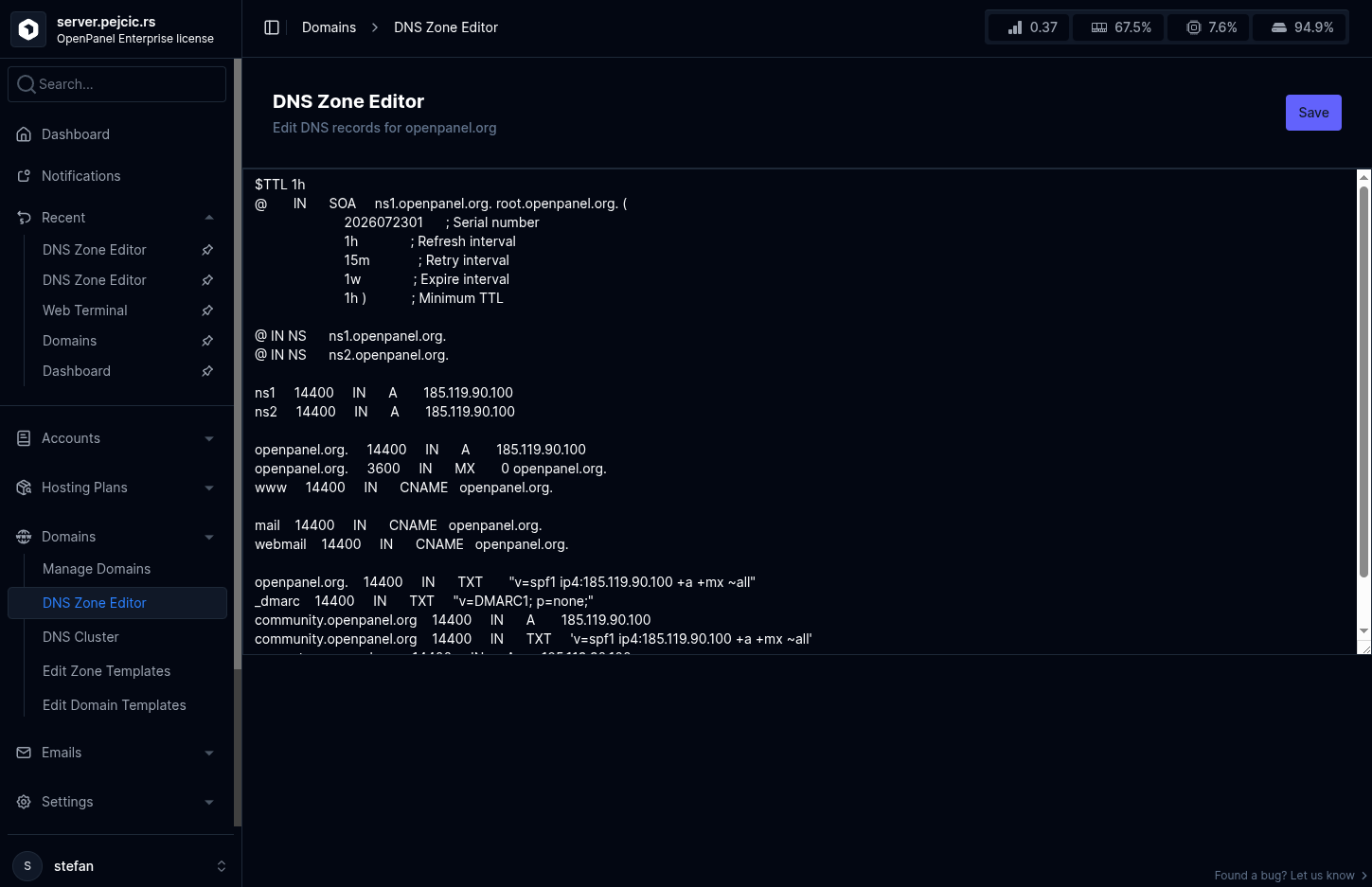Open Dashboard from the Recent list
The image size is (1372, 887).
click(x=77, y=371)
